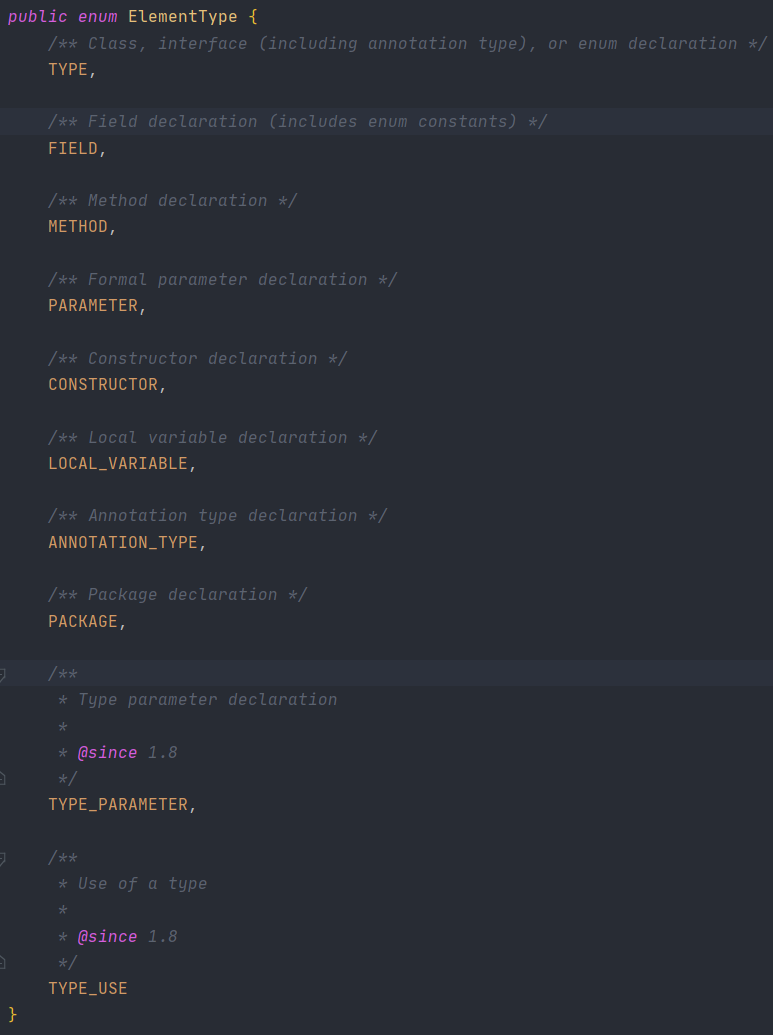Click the @since tag above TYPE_PARAMETER
This screenshot has width=773, height=1035.
pyautogui.click(x=108, y=752)
